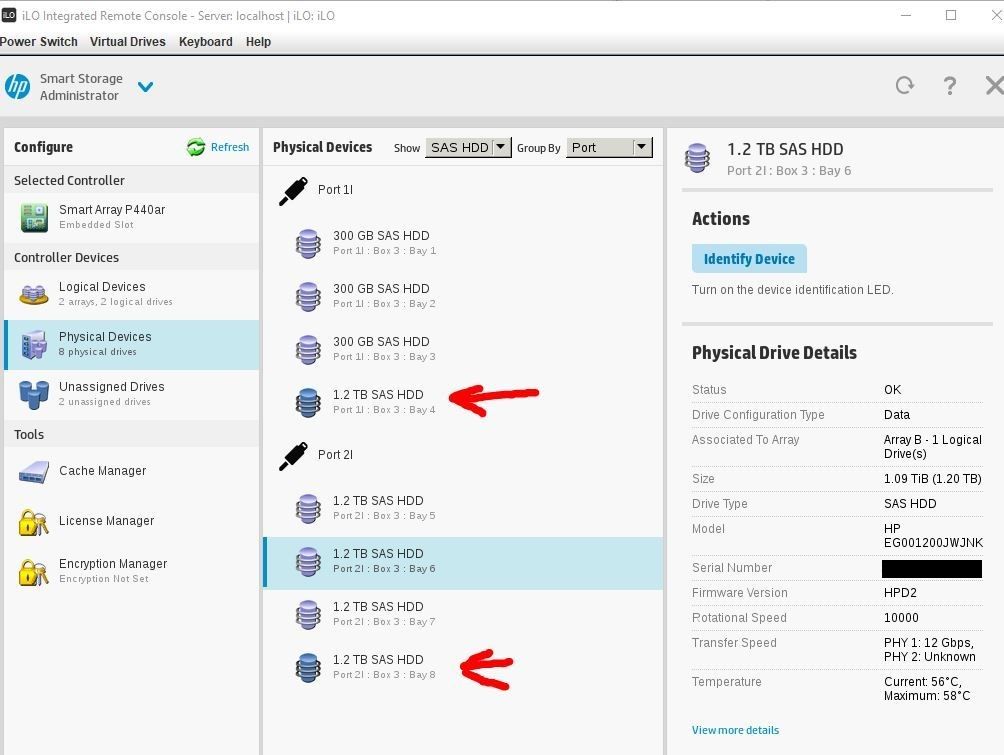Click the reload circular arrow icon in header

pos(905,85)
